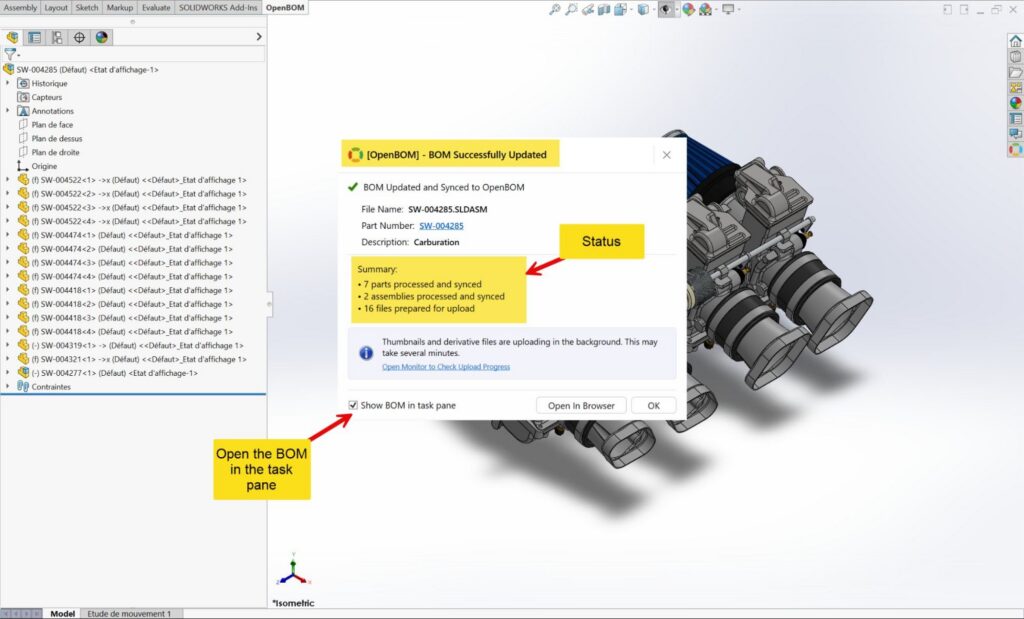
Task: Open SOLIDWORKS Resources home icon in task pane
Action: point(1015,41)
